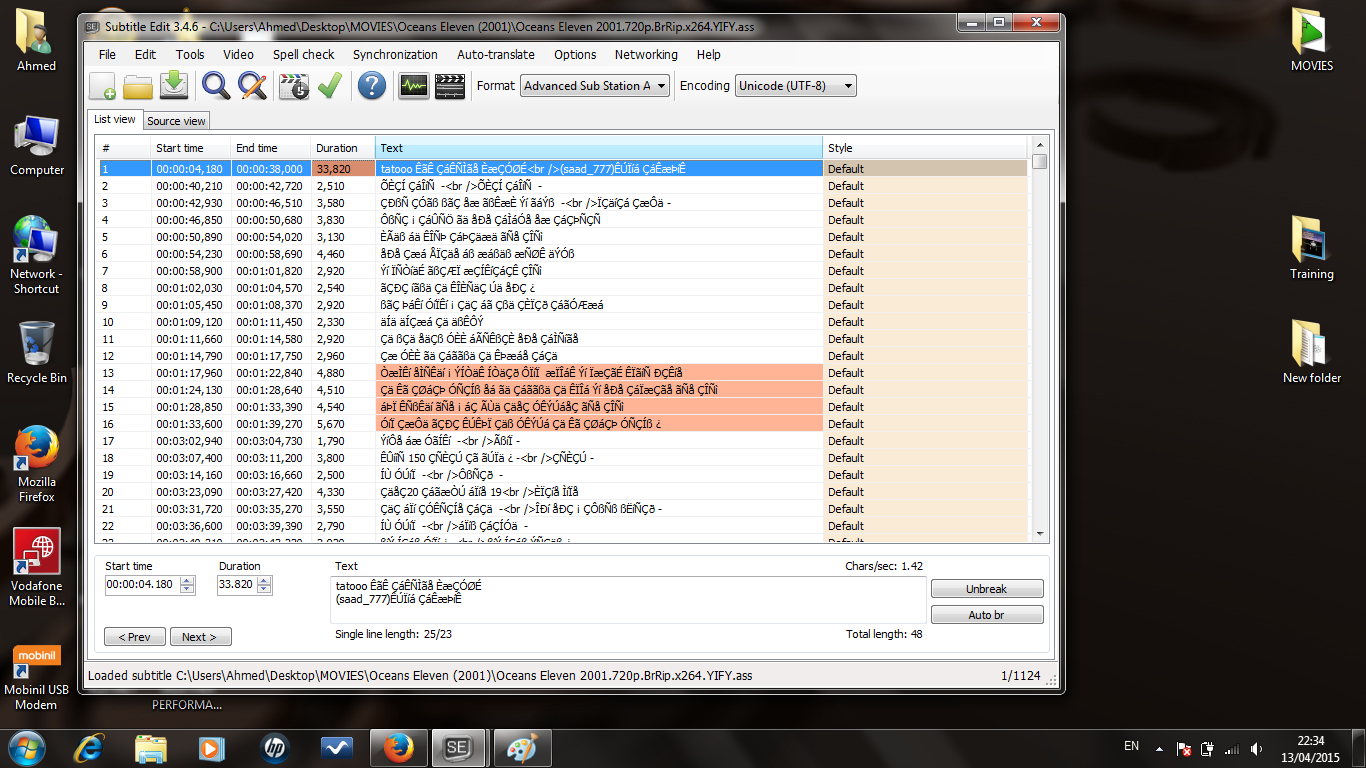Open the Spell check menu
The width and height of the screenshot is (1366, 768).
(x=304, y=55)
